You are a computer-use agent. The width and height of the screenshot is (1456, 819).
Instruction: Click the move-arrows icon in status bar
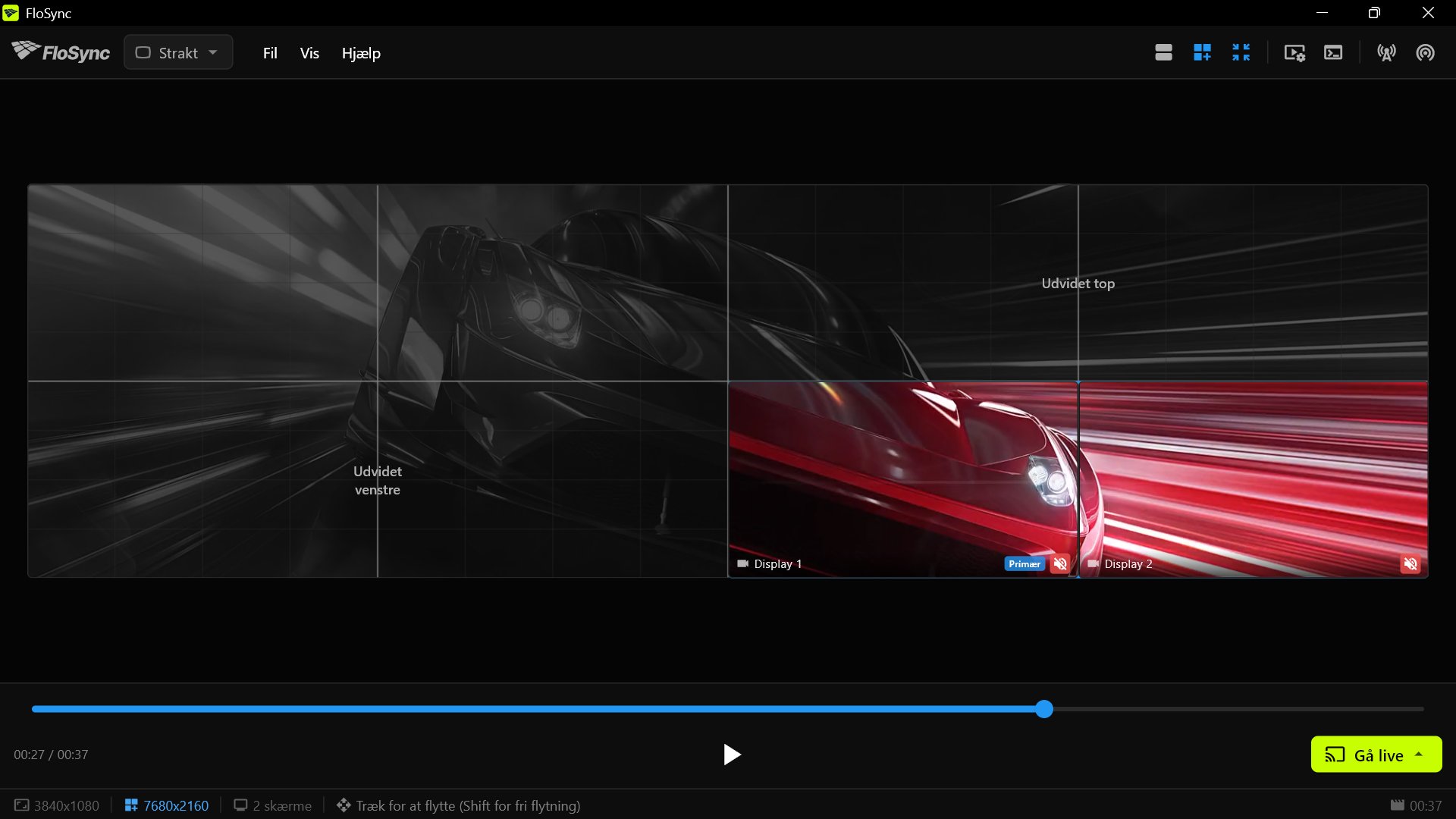pyautogui.click(x=344, y=805)
